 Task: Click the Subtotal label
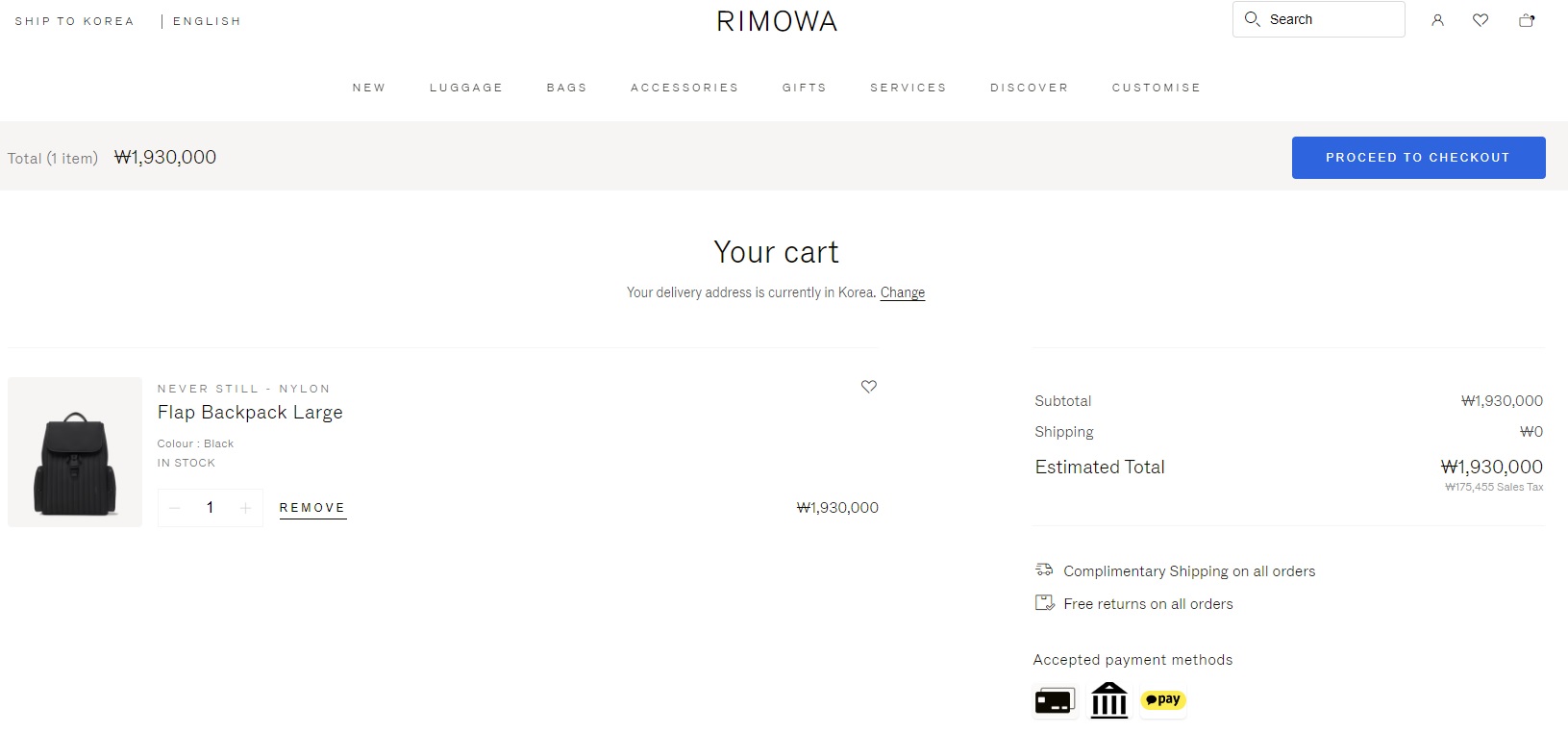click(x=1063, y=401)
